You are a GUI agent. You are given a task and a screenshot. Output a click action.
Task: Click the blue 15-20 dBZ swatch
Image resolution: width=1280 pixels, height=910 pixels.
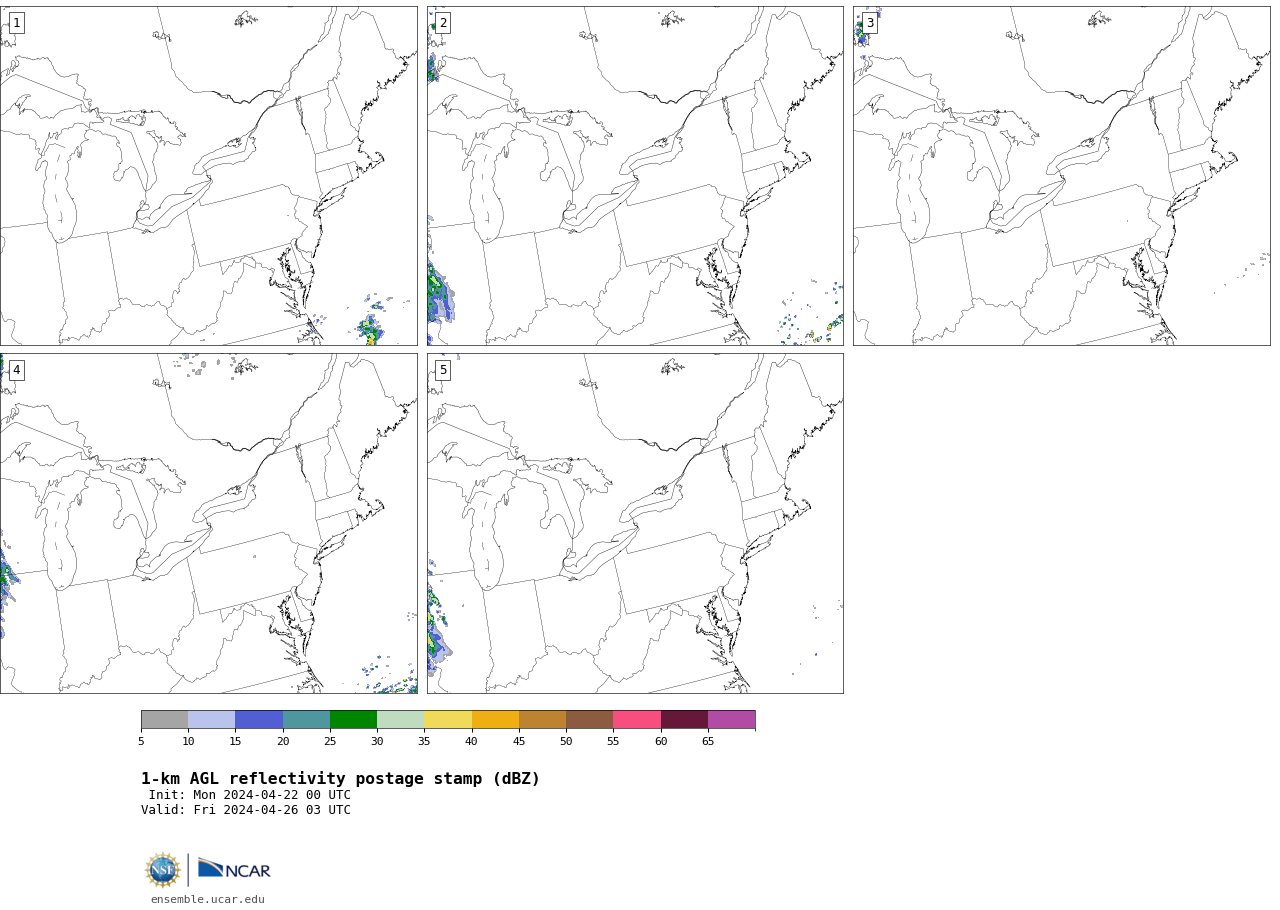click(x=259, y=720)
